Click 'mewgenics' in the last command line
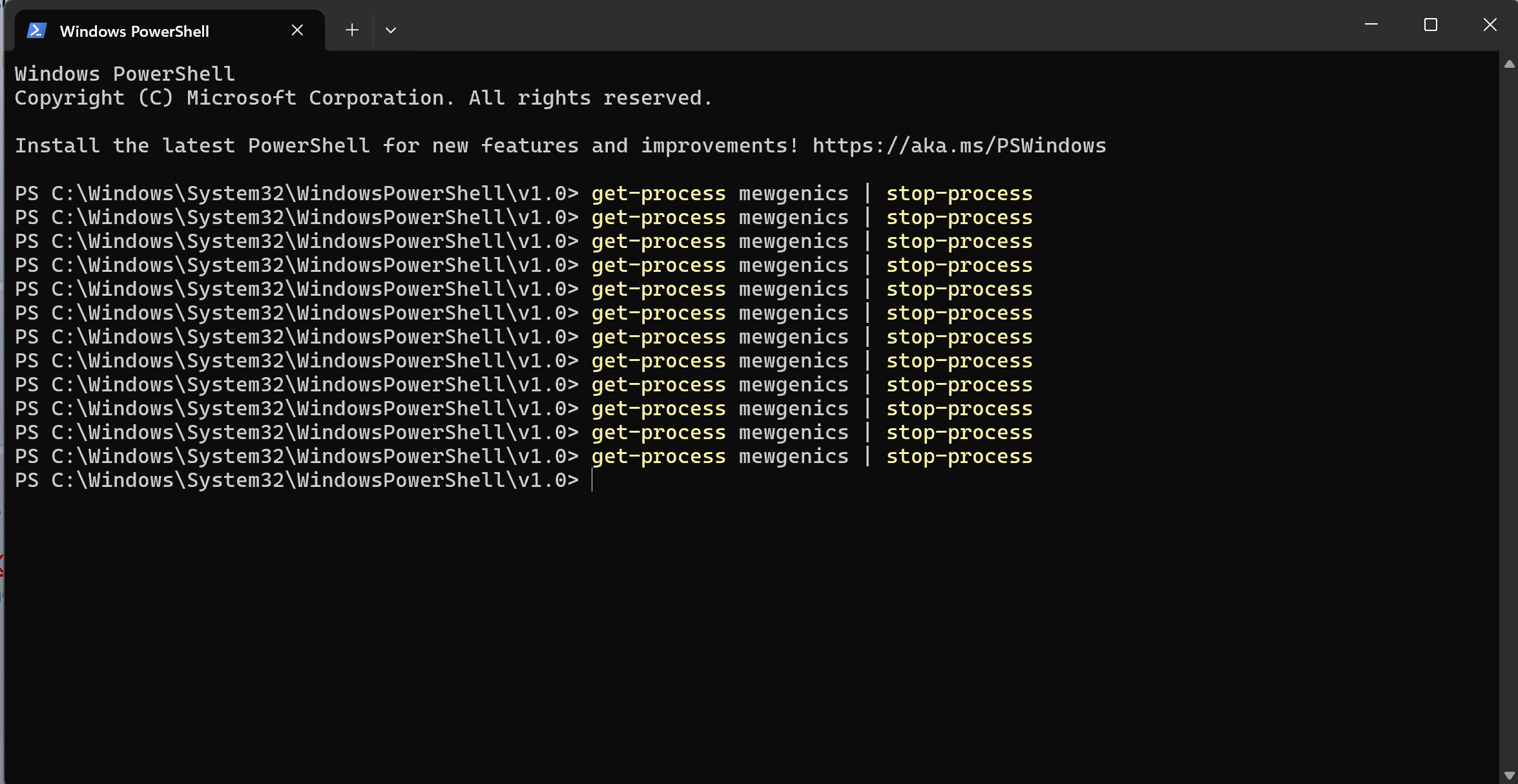 tap(793, 457)
